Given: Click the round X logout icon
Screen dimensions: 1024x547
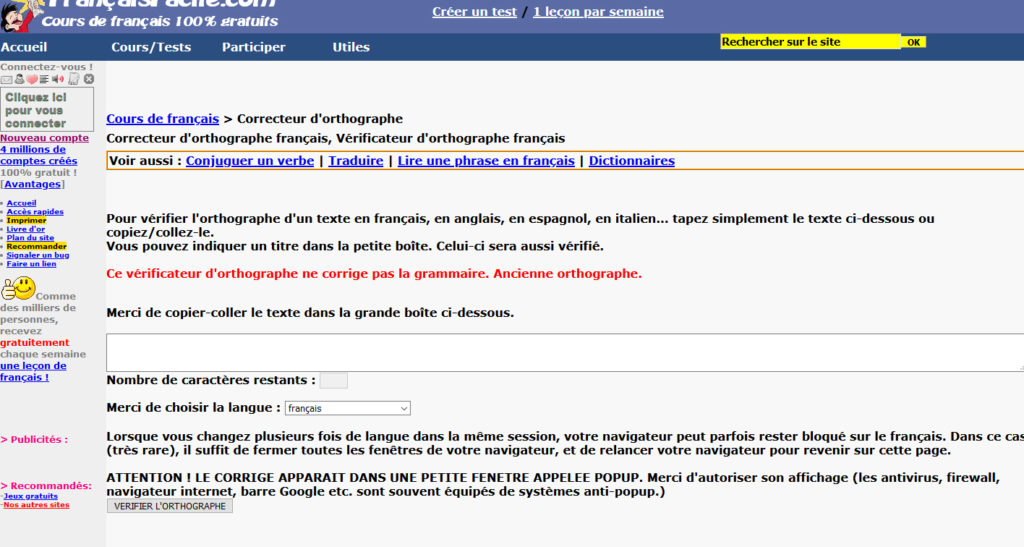Looking at the screenshot, I should 89,79.
